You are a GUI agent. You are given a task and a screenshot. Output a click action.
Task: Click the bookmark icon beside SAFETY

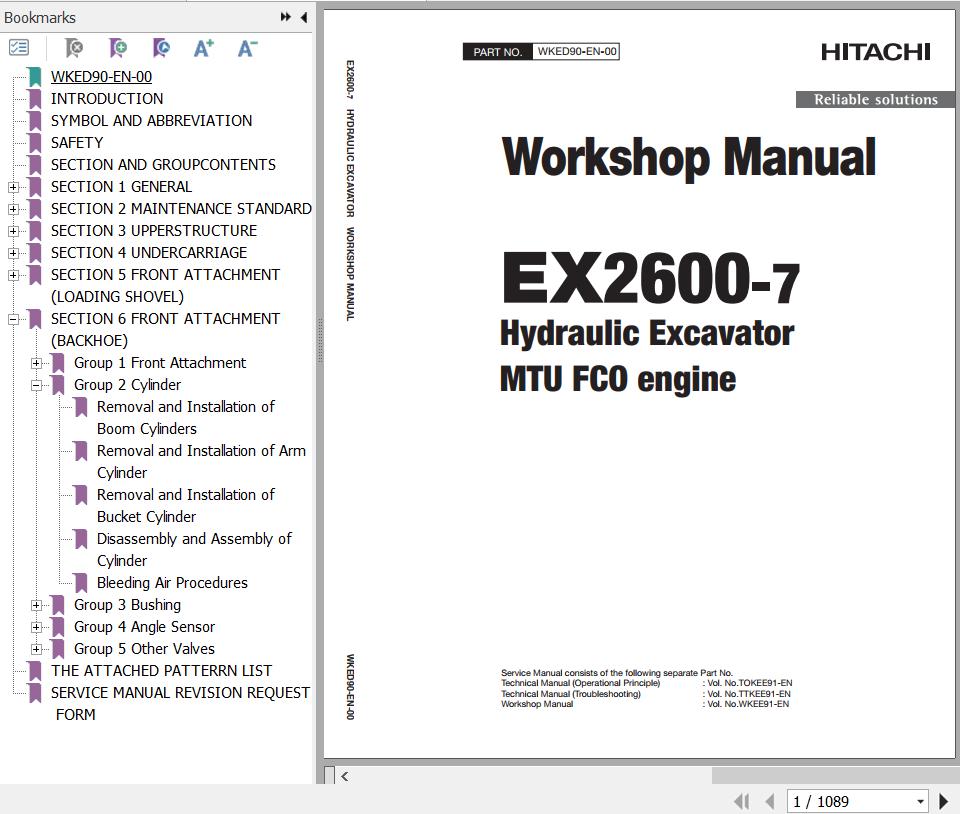(36, 143)
